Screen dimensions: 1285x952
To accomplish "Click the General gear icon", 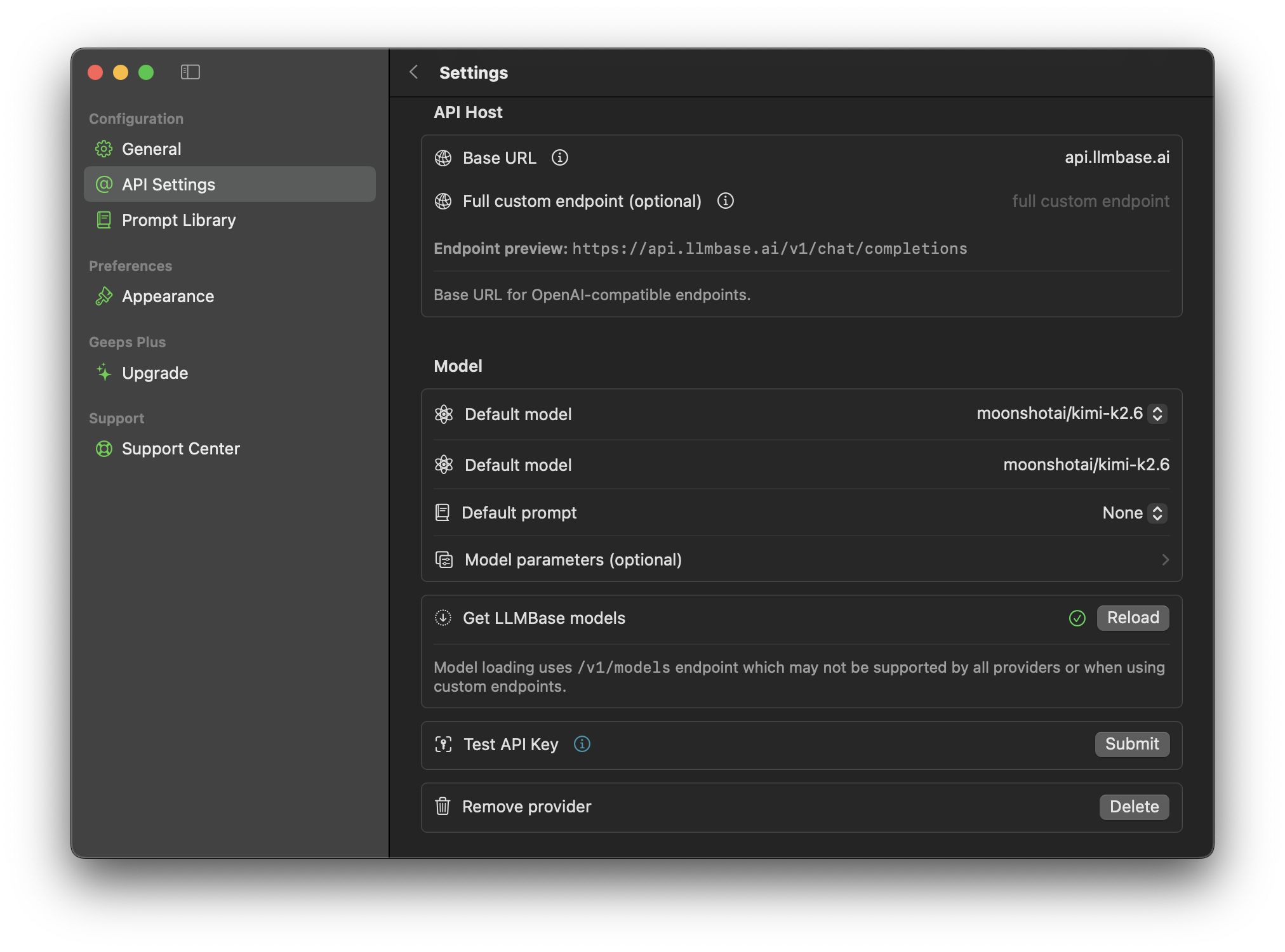I will click(x=104, y=149).
